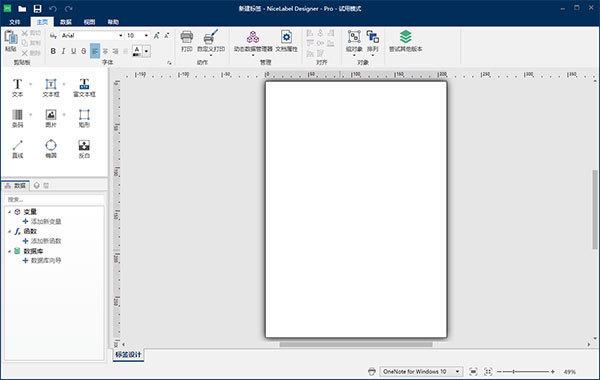
Task: Select the Line tool (直线)
Action: point(17,149)
